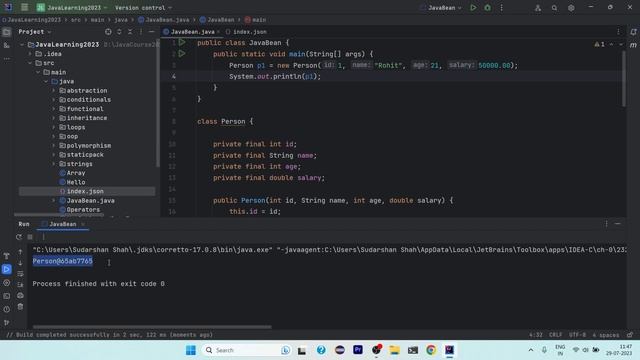Change line separator CRLF in status bar
The height and width of the screenshot is (360, 640).
click(556, 335)
